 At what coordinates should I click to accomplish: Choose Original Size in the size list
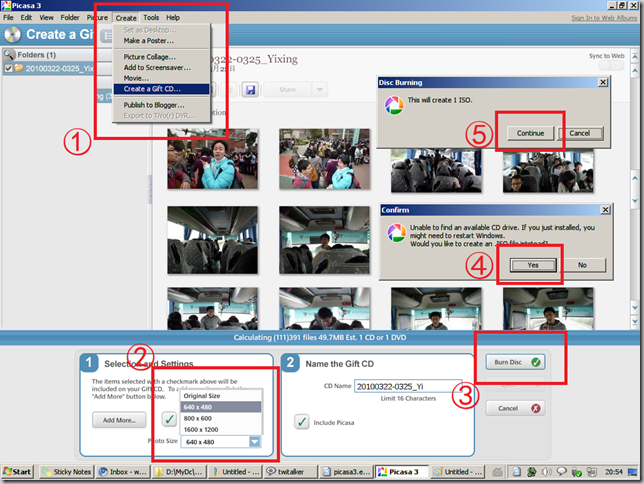click(x=221, y=396)
